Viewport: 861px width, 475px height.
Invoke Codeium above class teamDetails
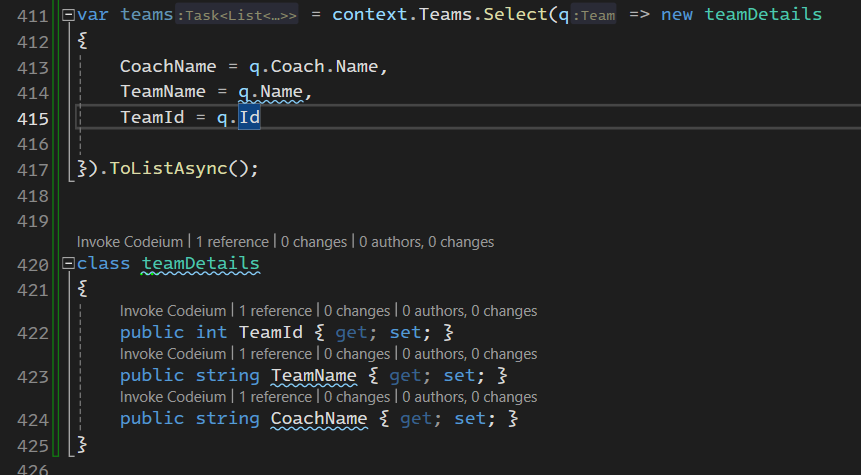(130, 242)
